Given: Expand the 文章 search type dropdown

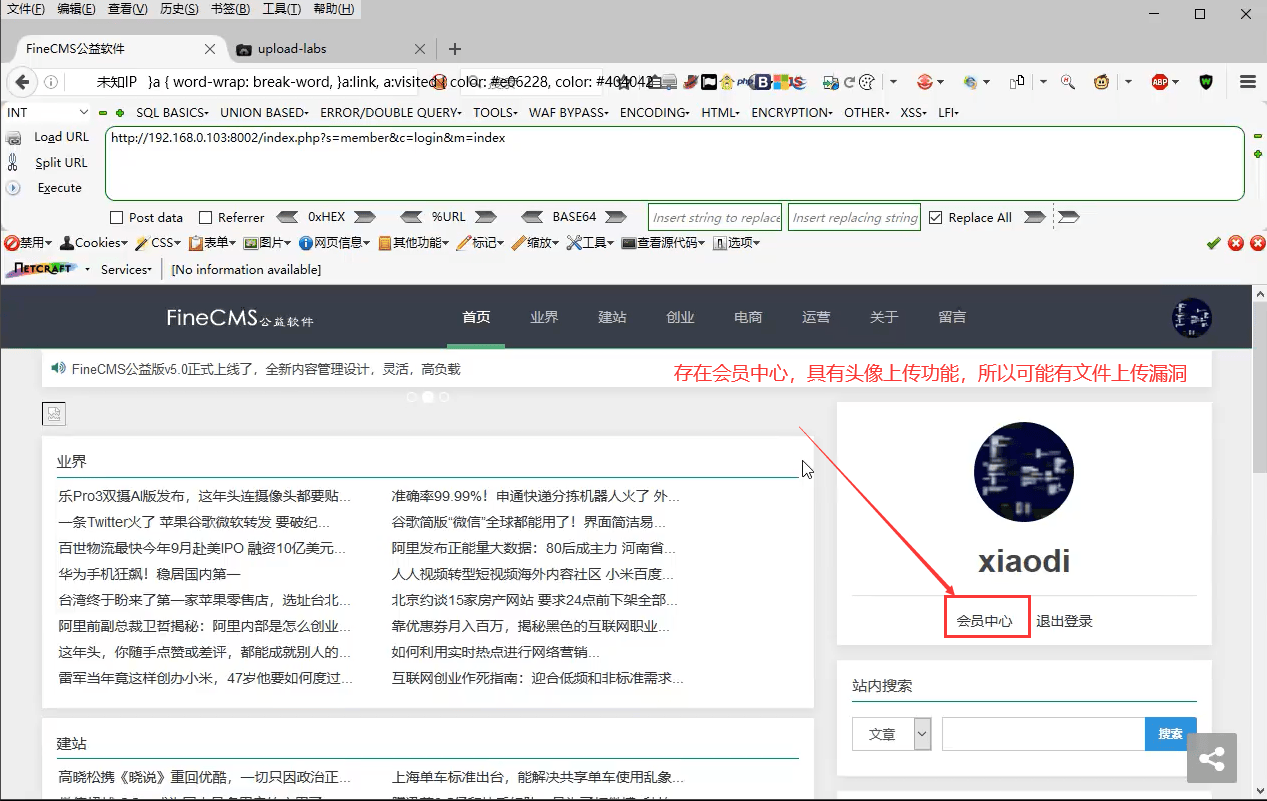Looking at the screenshot, I should click(x=892, y=734).
